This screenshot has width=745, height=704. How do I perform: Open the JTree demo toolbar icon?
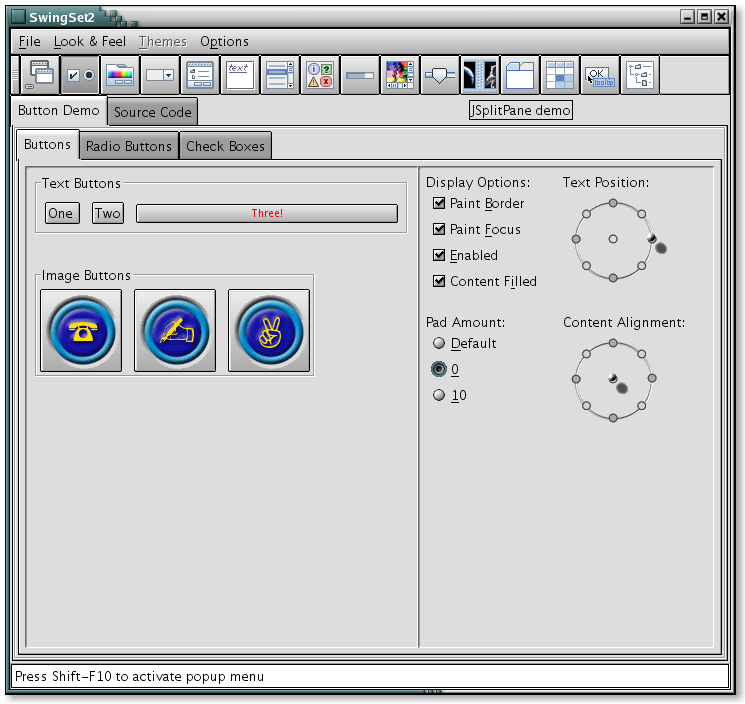(x=640, y=75)
